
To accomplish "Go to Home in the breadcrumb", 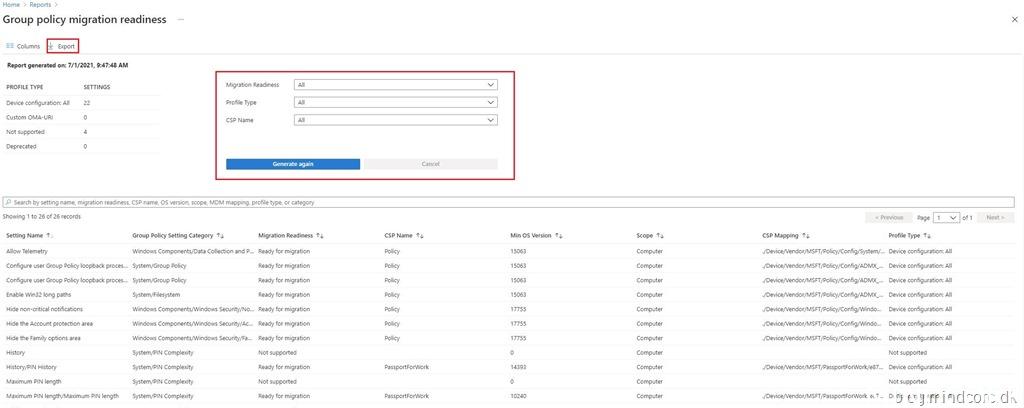I will tap(11, 5).
